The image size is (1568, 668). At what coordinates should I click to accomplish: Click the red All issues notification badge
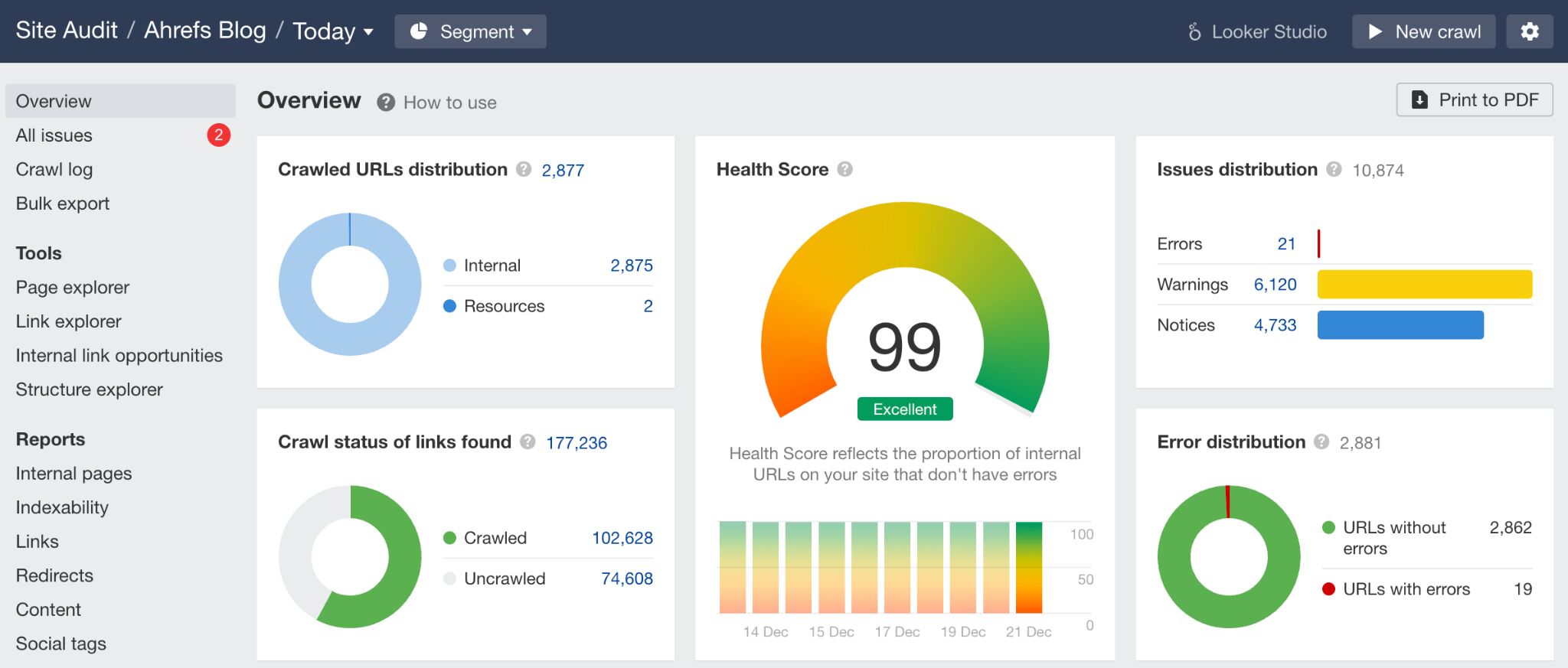(218, 135)
